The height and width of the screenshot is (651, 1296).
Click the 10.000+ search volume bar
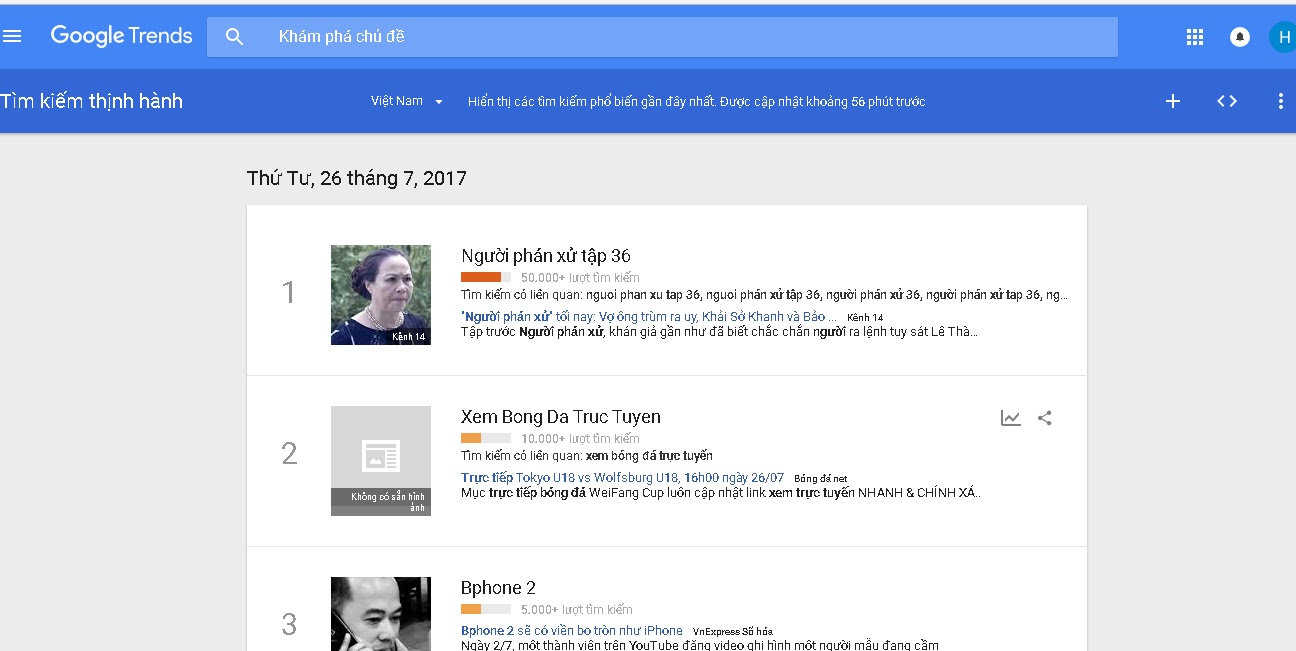486,438
